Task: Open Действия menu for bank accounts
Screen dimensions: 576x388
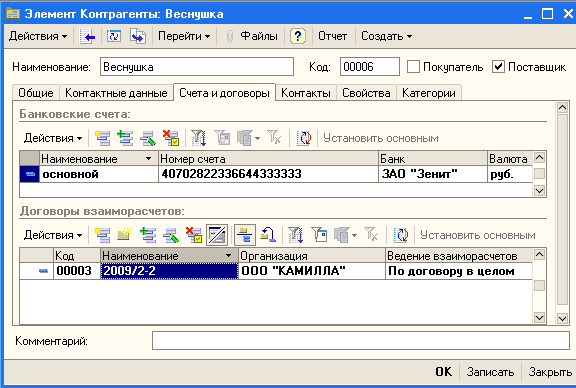Action: coord(53,138)
